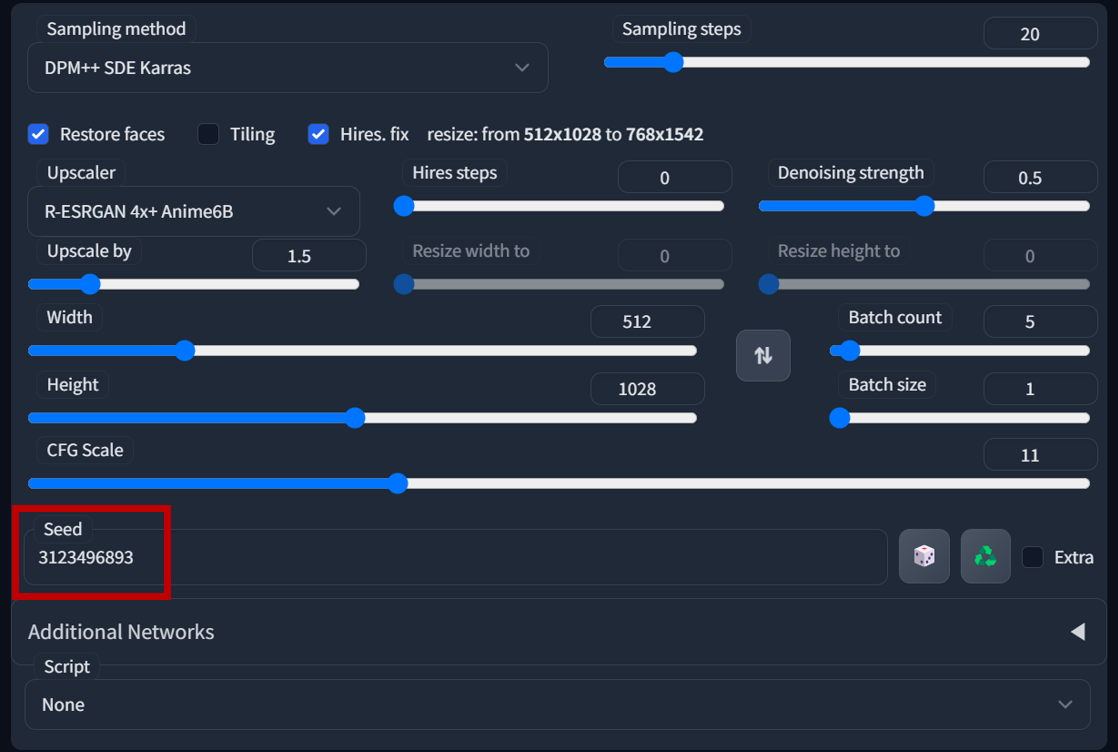Click the resize from 512x1028 to 768x1542 text
The width and height of the screenshot is (1118, 752).
coord(565,134)
